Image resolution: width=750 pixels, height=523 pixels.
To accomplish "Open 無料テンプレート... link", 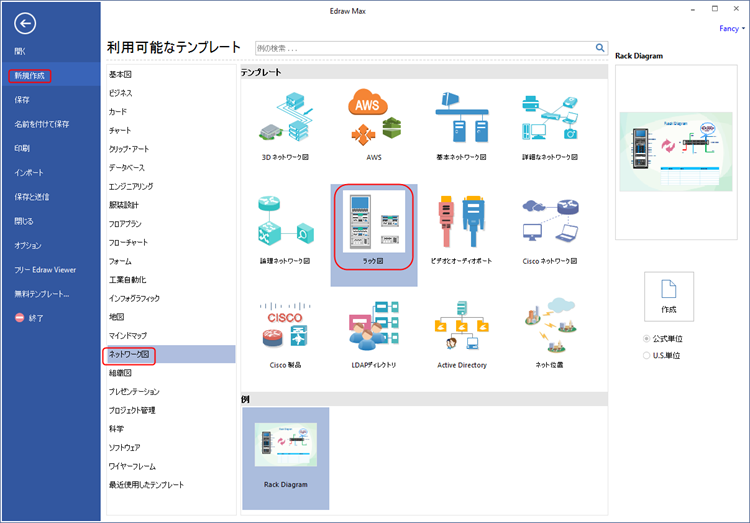I will click(x=42, y=294).
